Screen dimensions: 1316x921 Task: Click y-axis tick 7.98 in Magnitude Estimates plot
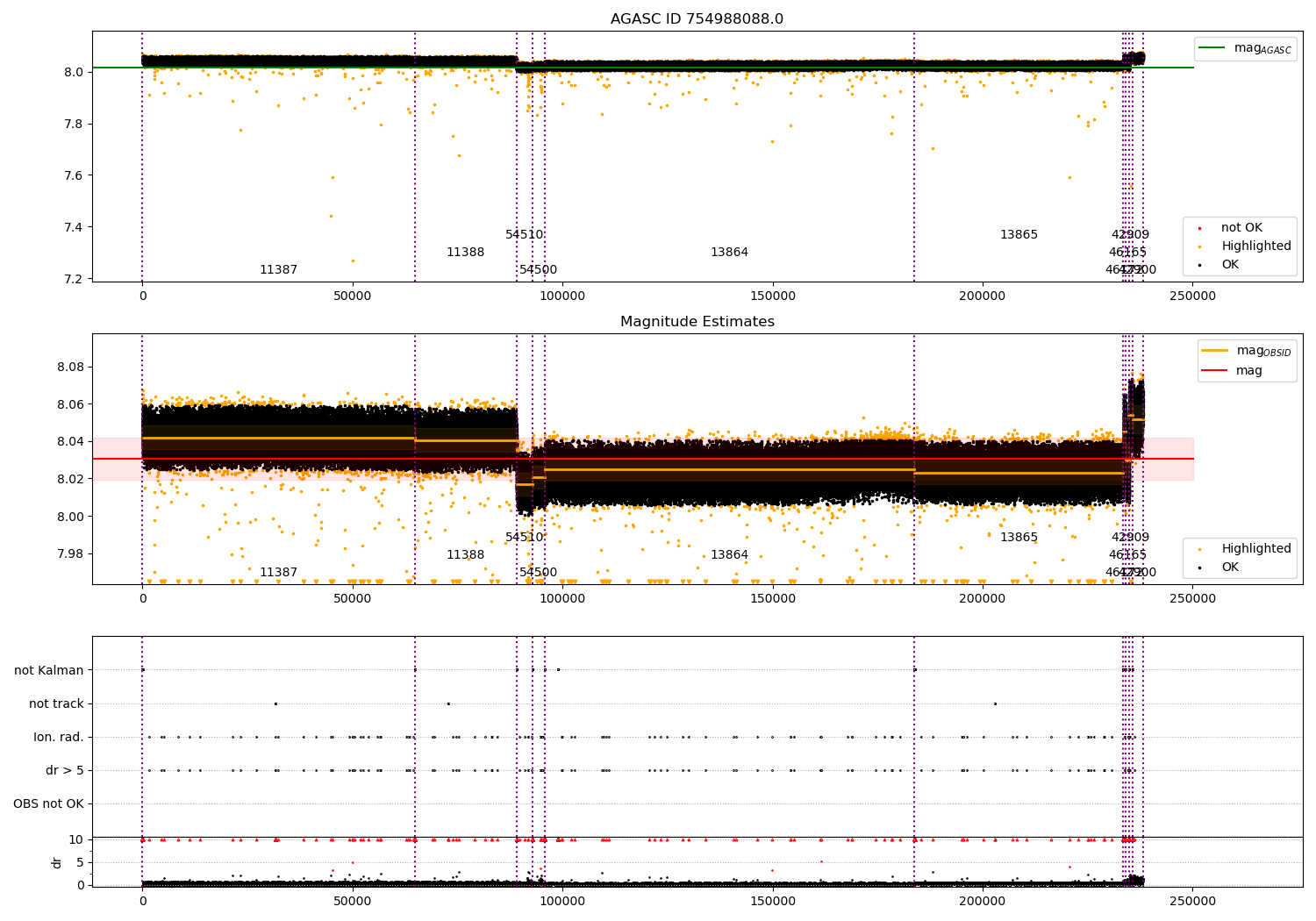coord(69,554)
